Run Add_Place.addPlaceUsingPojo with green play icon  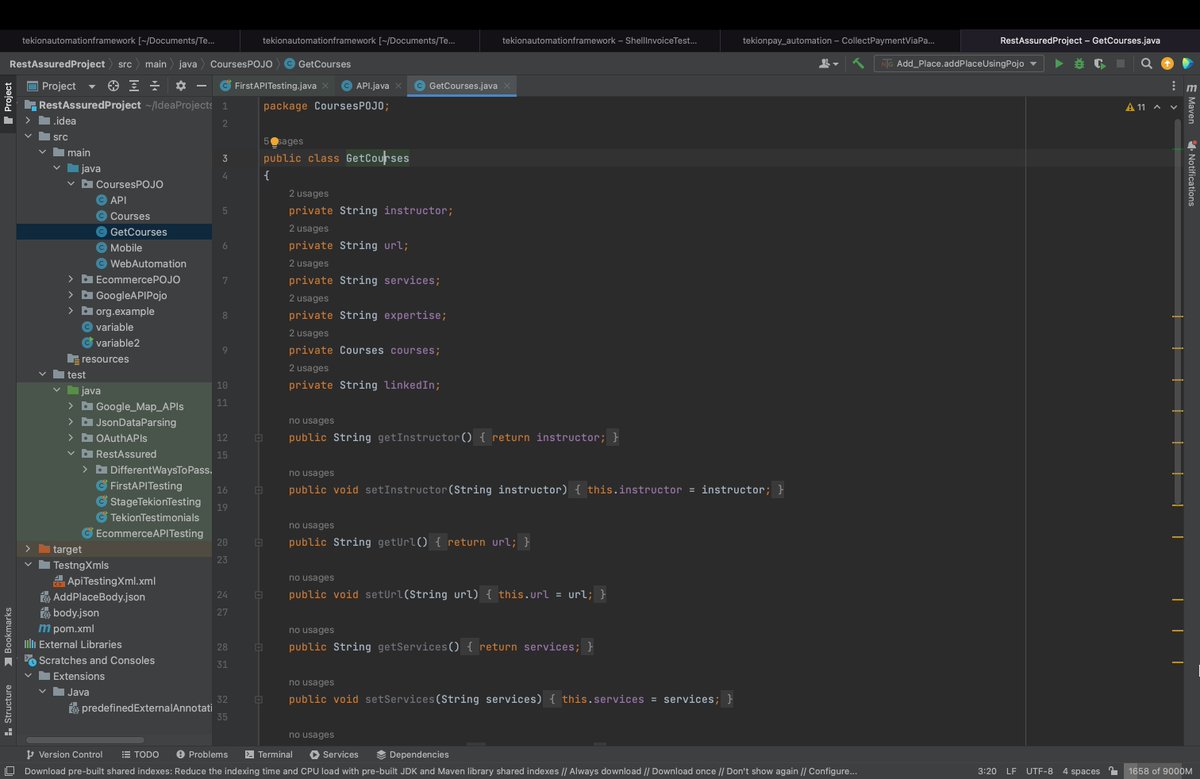click(x=1059, y=63)
